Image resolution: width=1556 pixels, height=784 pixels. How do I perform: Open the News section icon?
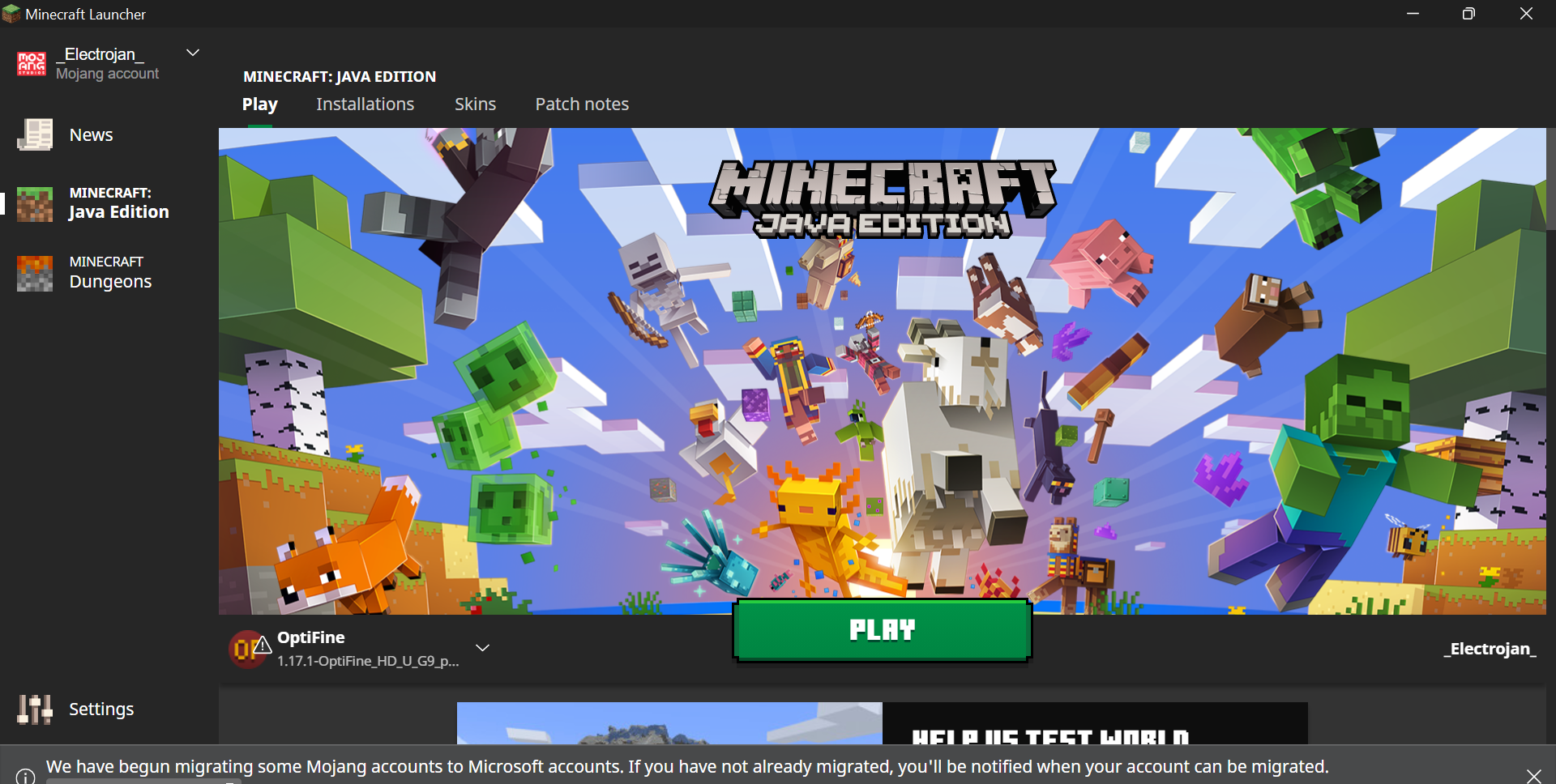click(35, 134)
